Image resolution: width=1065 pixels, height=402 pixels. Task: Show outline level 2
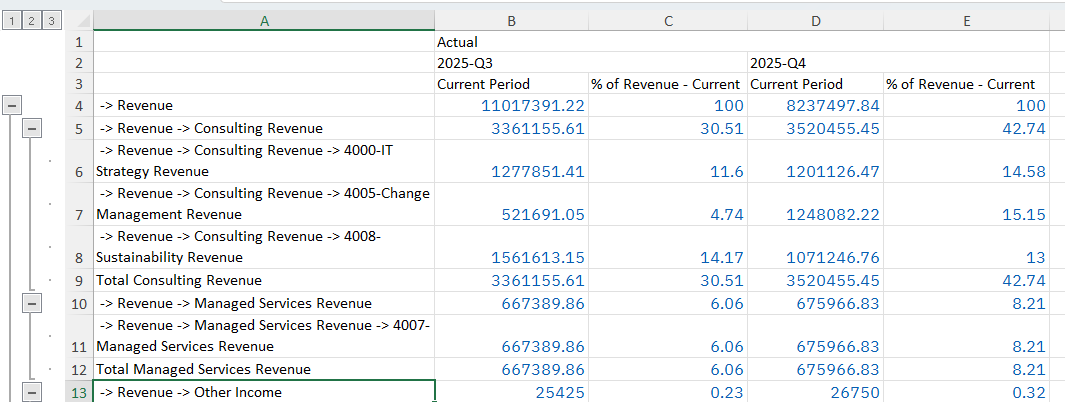coord(31,22)
